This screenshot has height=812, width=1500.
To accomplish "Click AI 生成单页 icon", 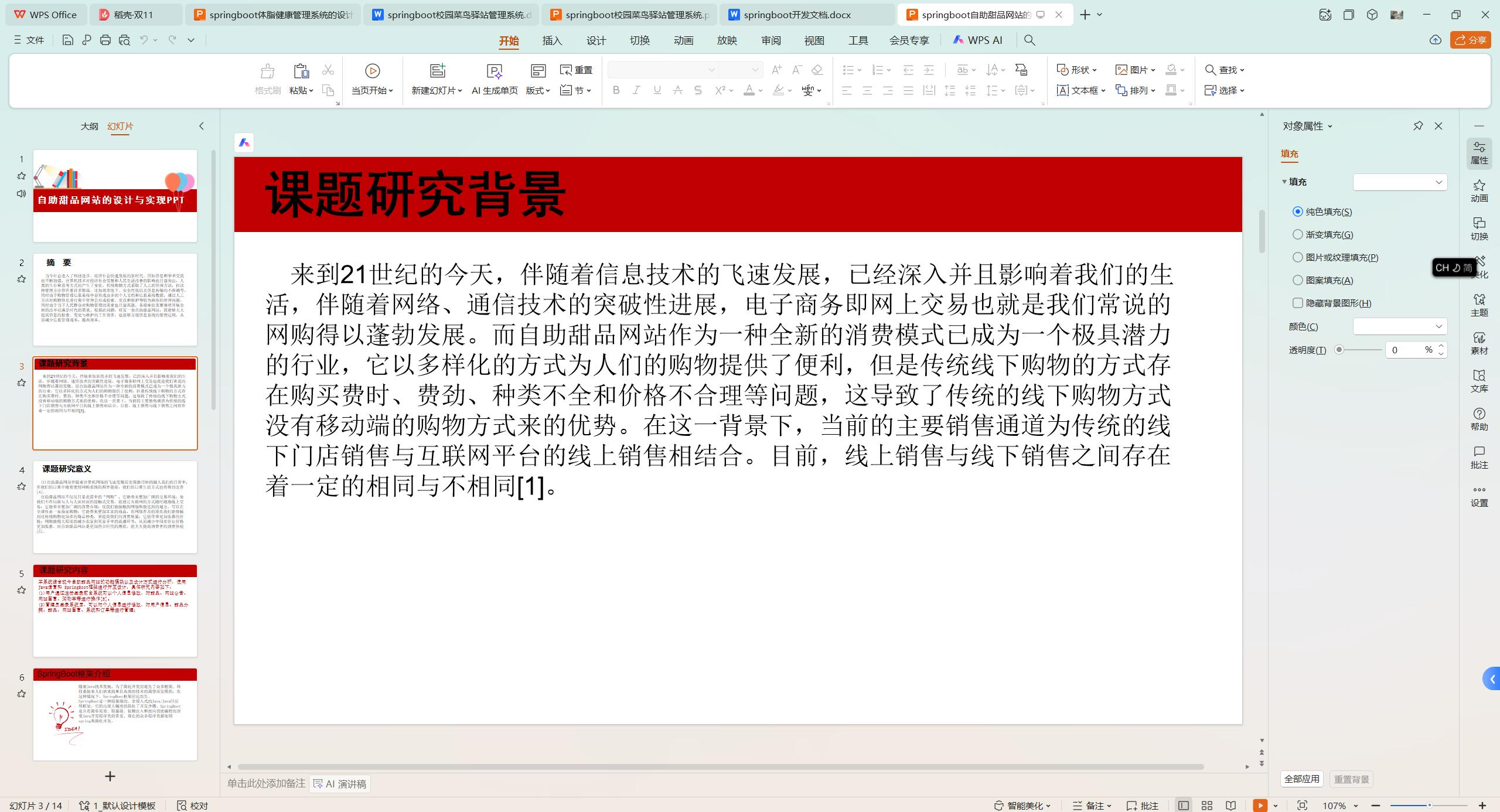I will coord(495,71).
